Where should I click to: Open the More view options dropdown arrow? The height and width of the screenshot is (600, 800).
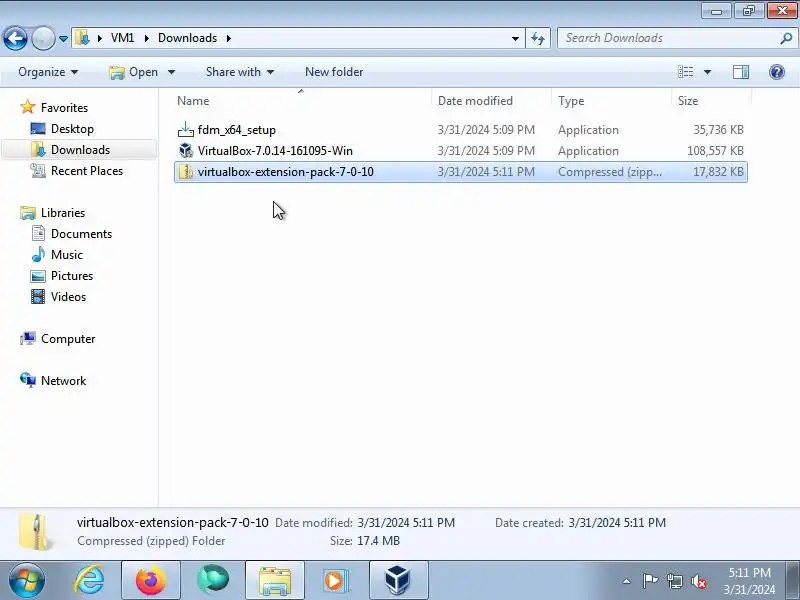tap(707, 72)
